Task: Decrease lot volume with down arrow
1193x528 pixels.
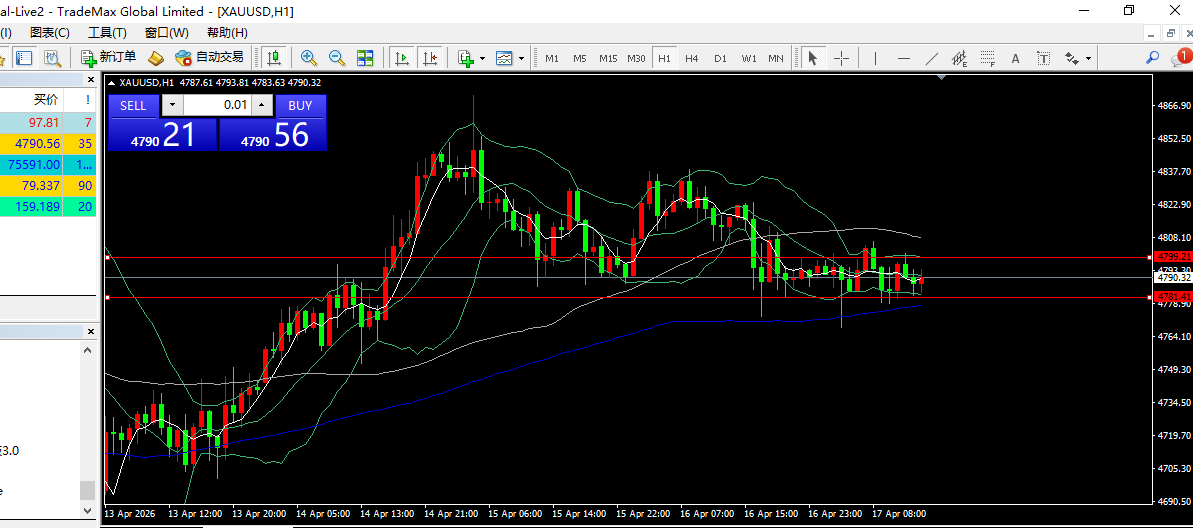Action: click(173, 106)
